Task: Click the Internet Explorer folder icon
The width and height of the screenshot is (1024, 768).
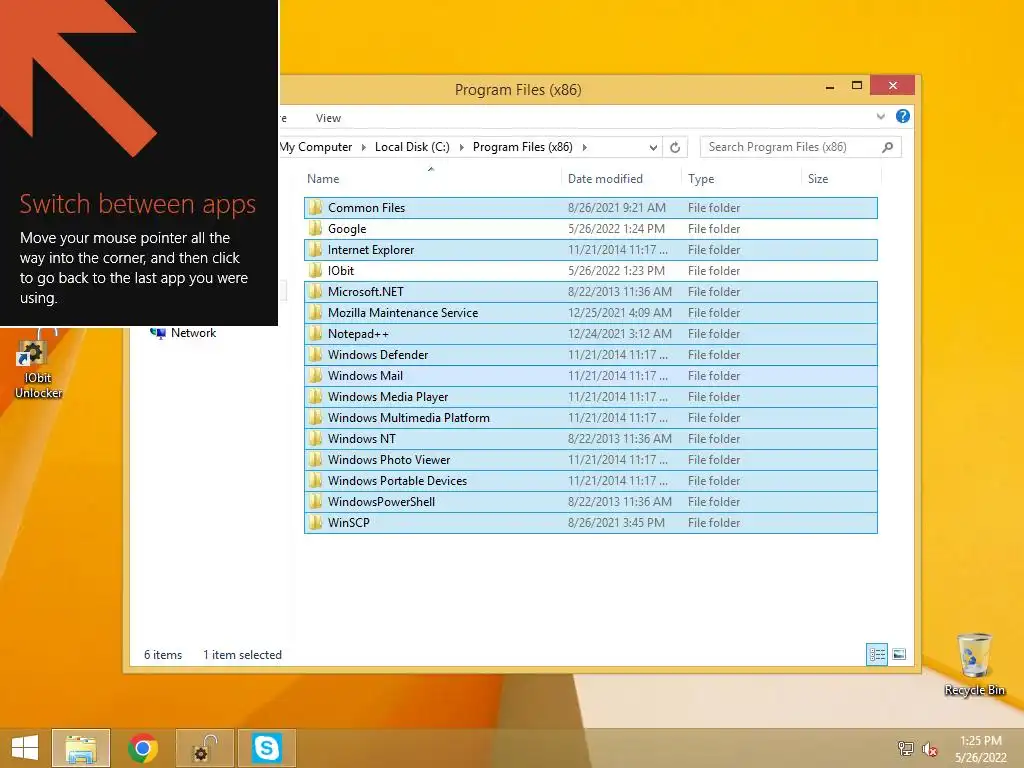Action: point(315,249)
